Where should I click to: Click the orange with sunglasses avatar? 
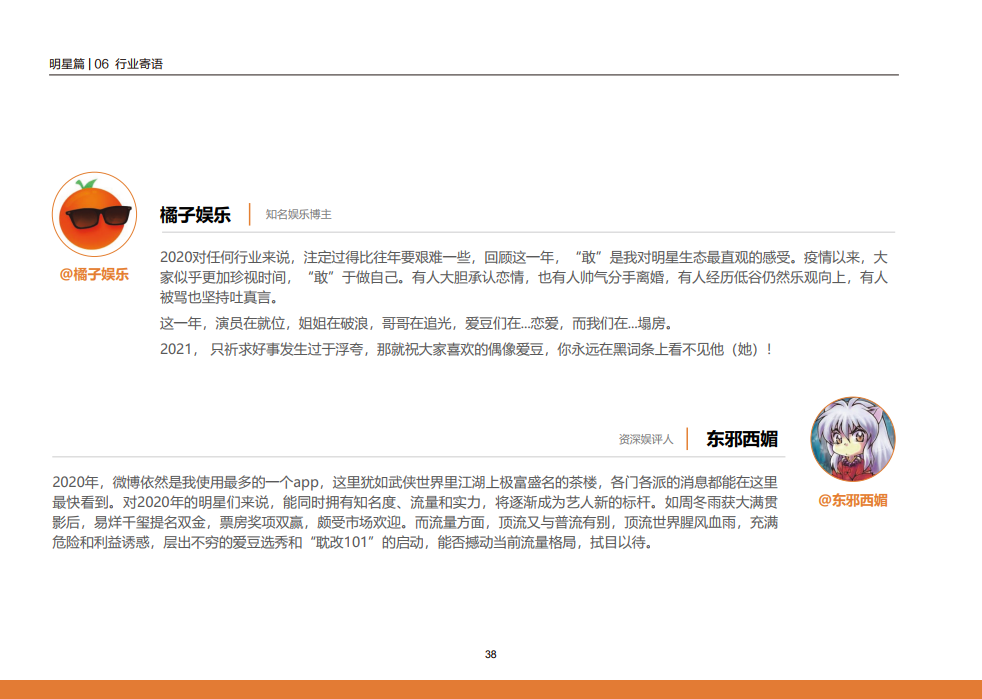tap(95, 214)
